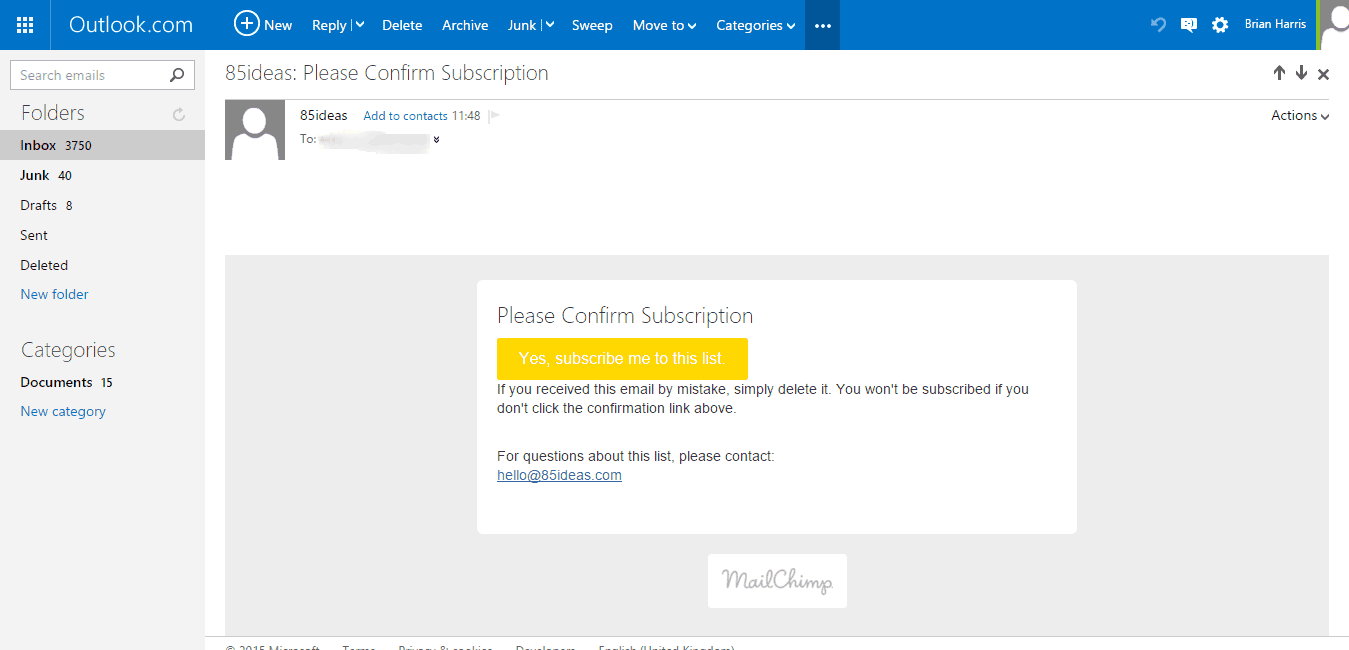Click the Outlook.com logo
Screen dimensions: 1349x650
[x=131, y=25]
